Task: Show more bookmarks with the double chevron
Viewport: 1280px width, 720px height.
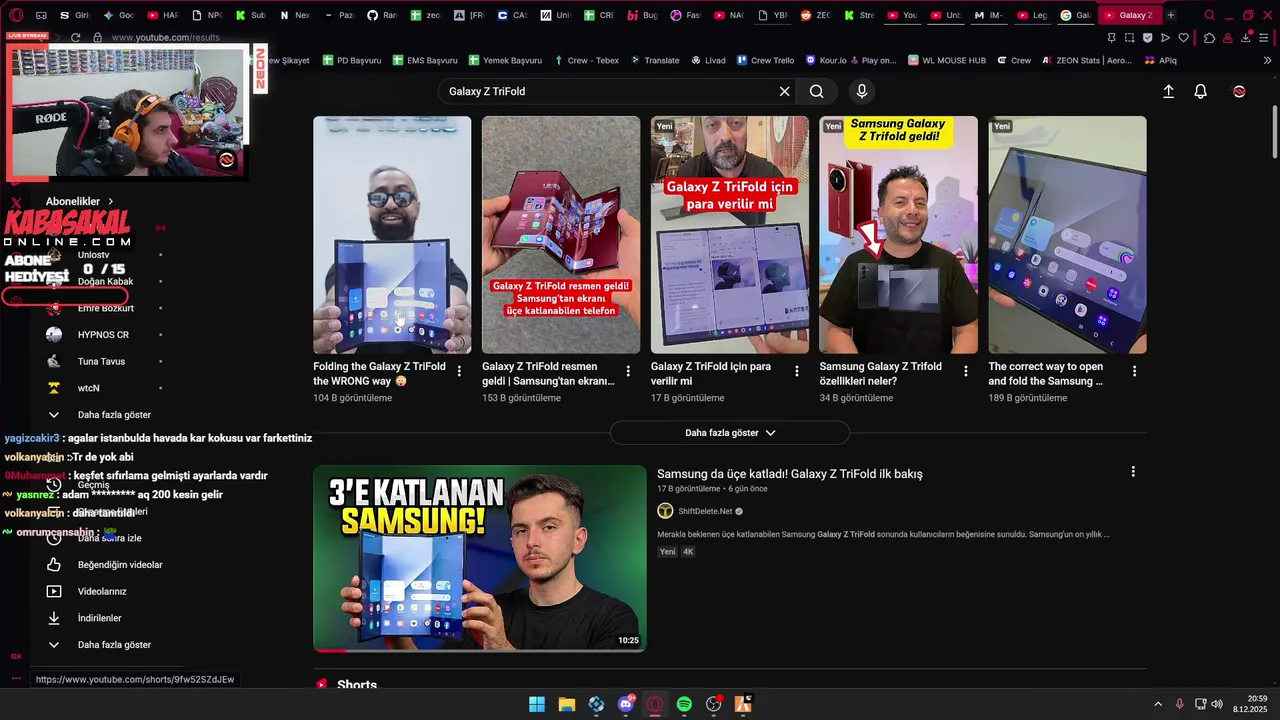Action: [1268, 60]
